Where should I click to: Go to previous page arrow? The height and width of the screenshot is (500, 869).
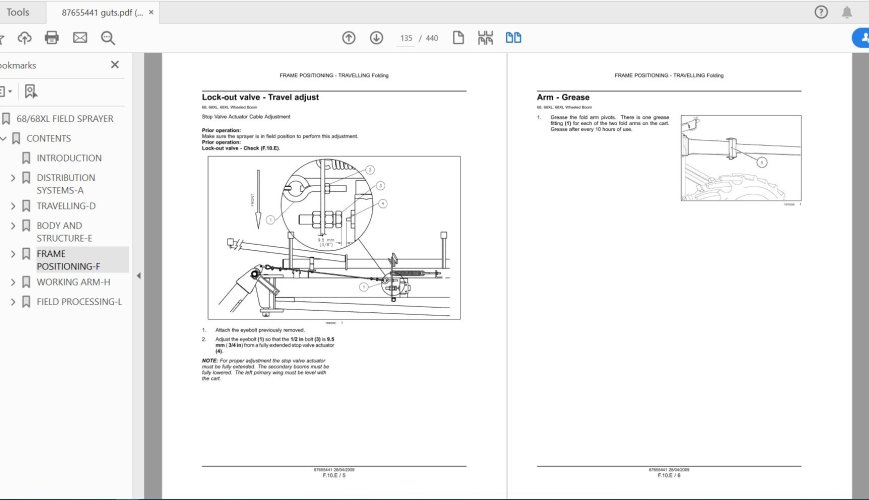(349, 38)
